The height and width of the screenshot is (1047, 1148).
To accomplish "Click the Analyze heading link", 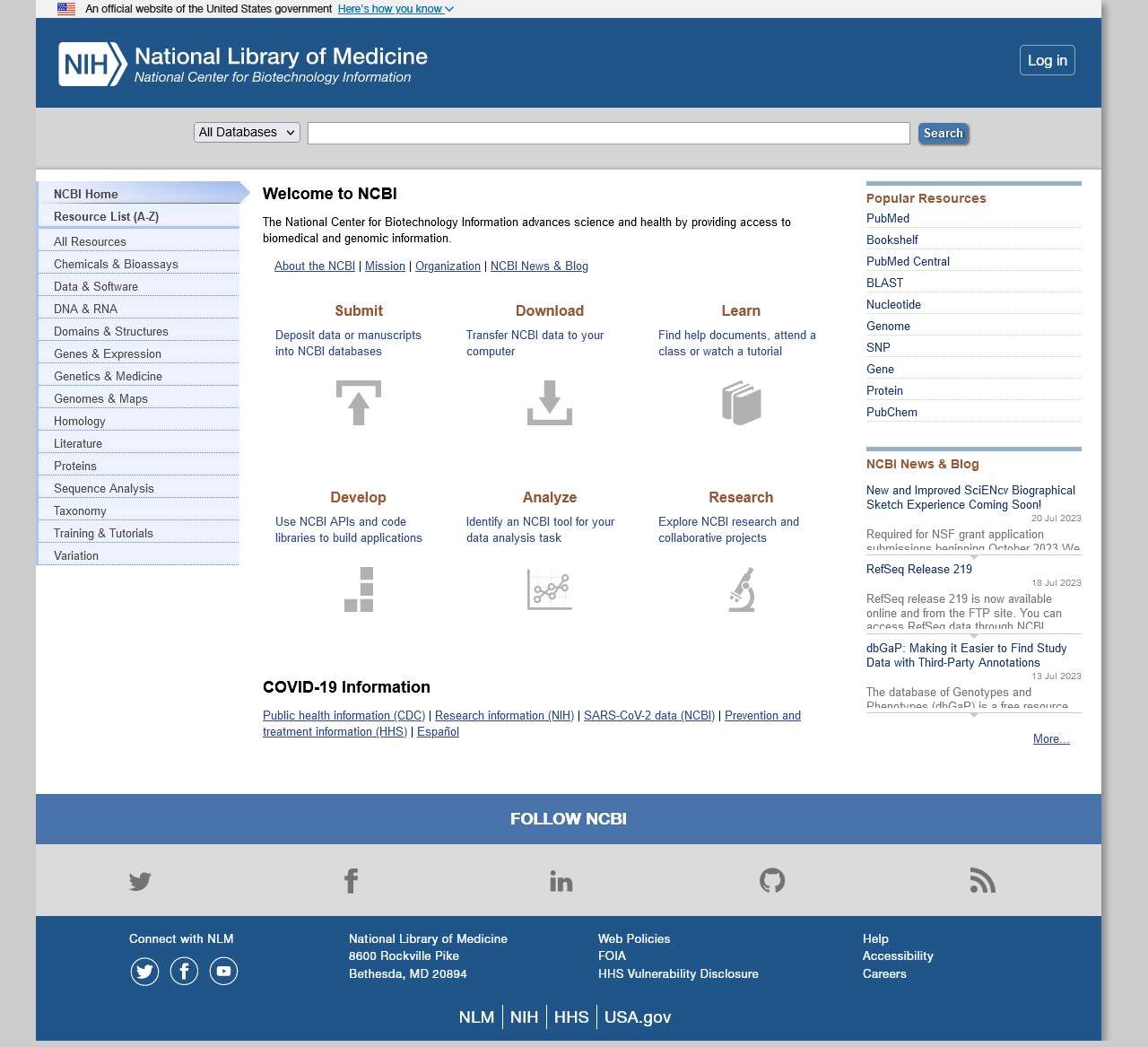I will [x=550, y=498].
